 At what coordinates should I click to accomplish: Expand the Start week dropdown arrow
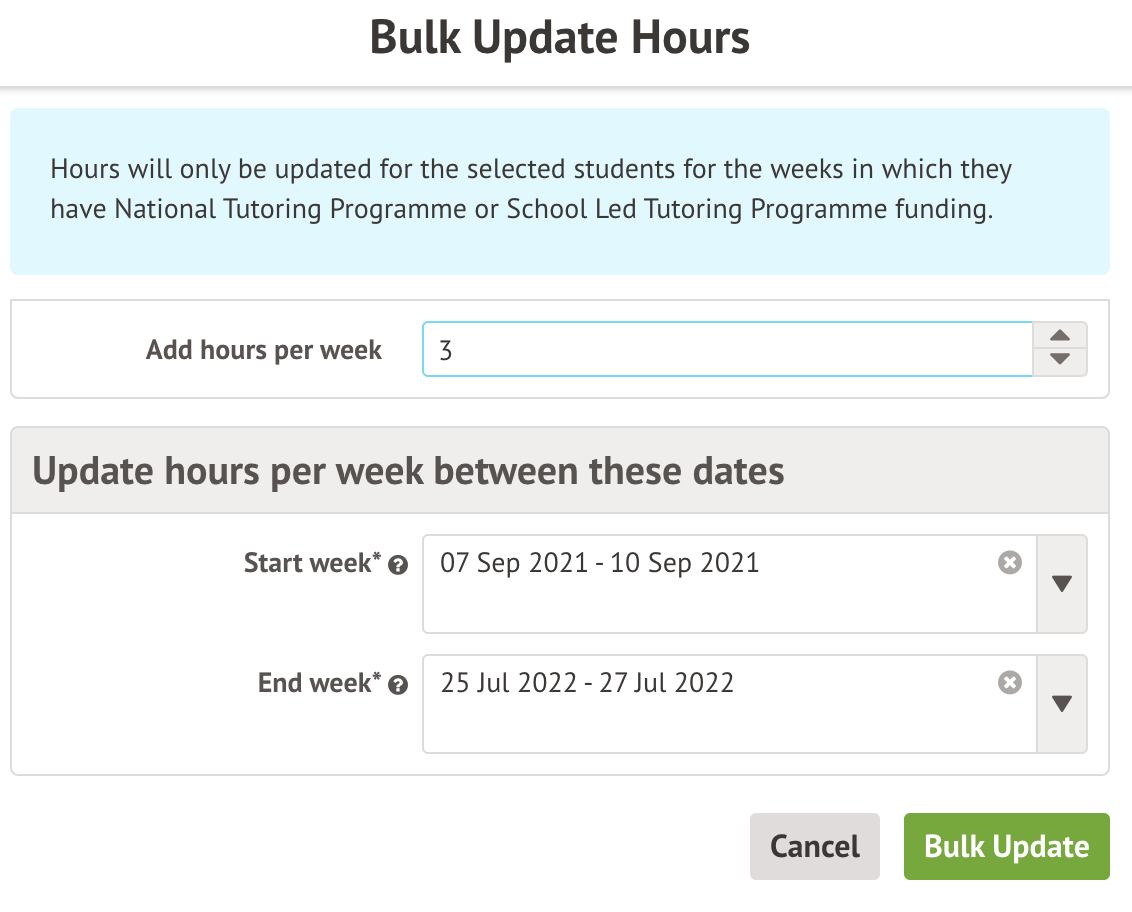click(1062, 584)
